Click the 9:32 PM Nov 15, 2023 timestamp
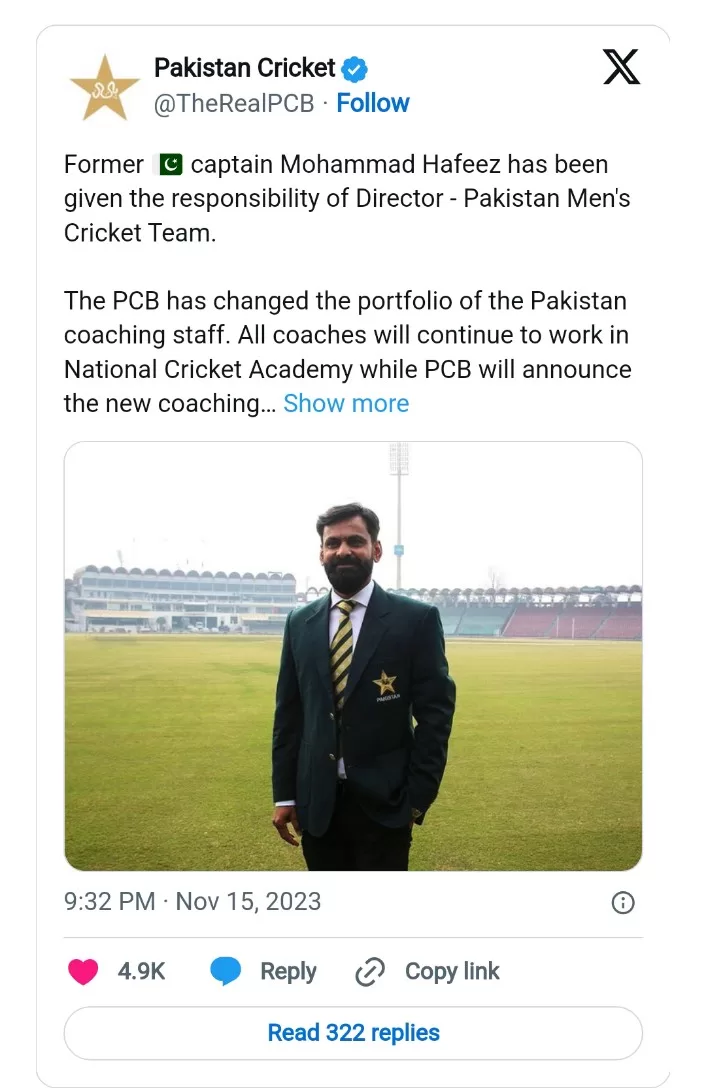This screenshot has width=706, height=1088. [192, 902]
